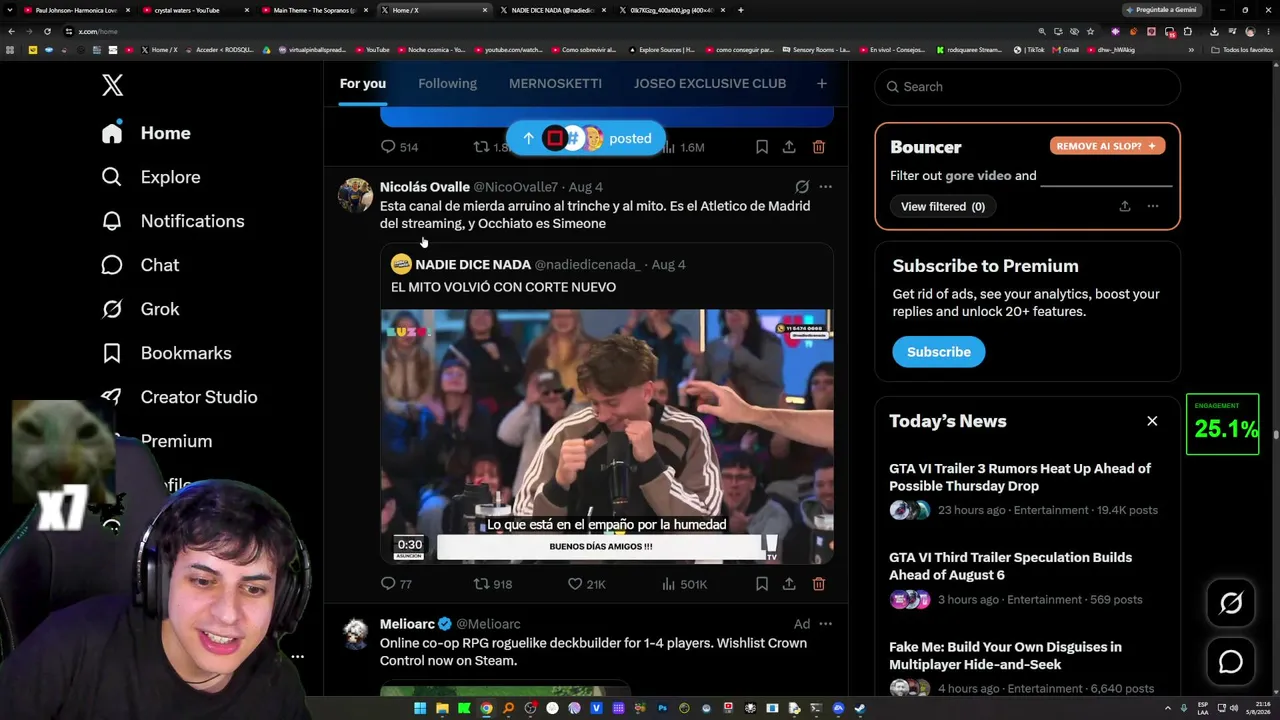Open a new browser tab

[x=740, y=10]
